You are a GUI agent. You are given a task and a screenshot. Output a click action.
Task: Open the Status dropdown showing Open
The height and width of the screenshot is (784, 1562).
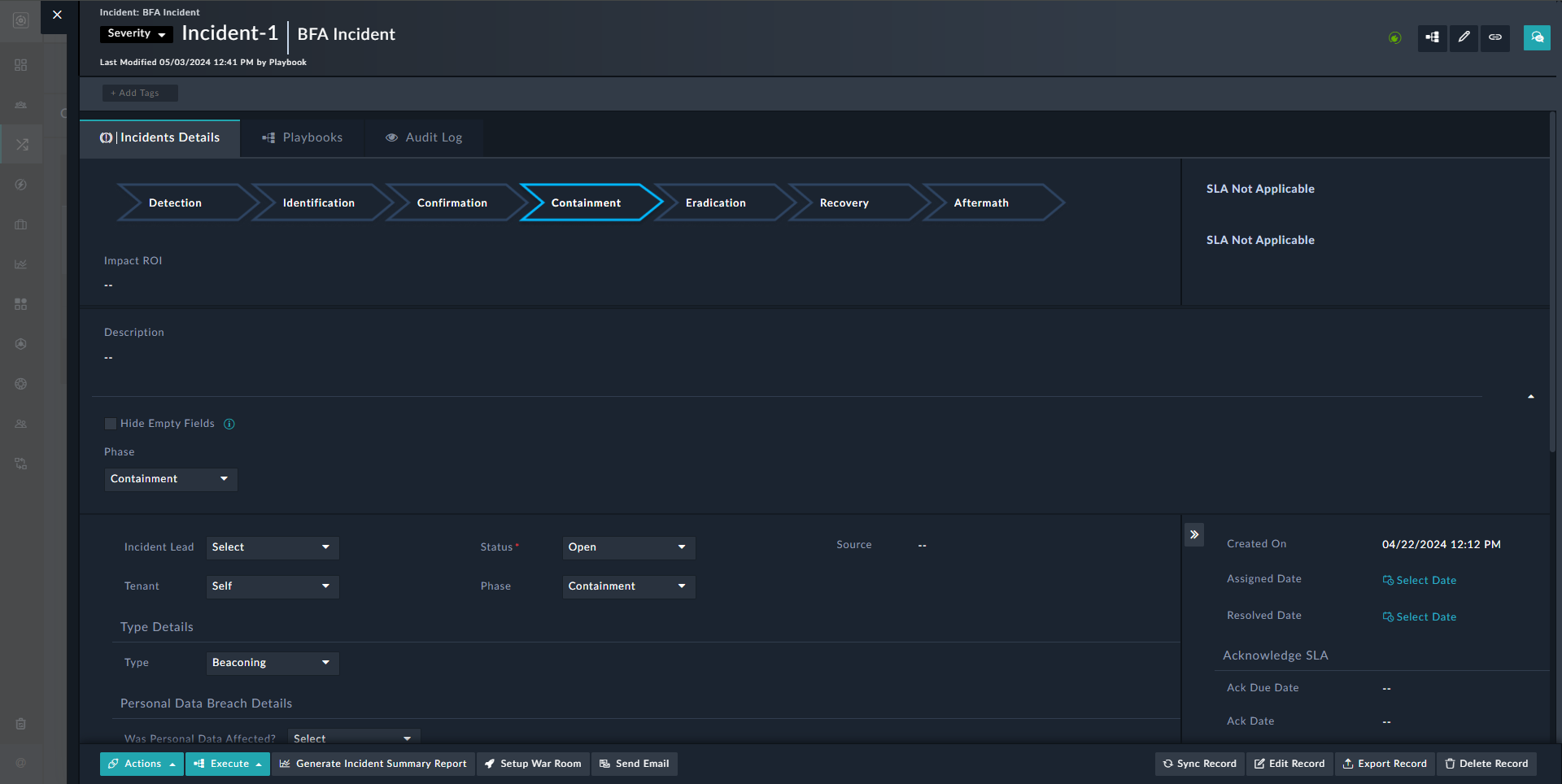628,547
